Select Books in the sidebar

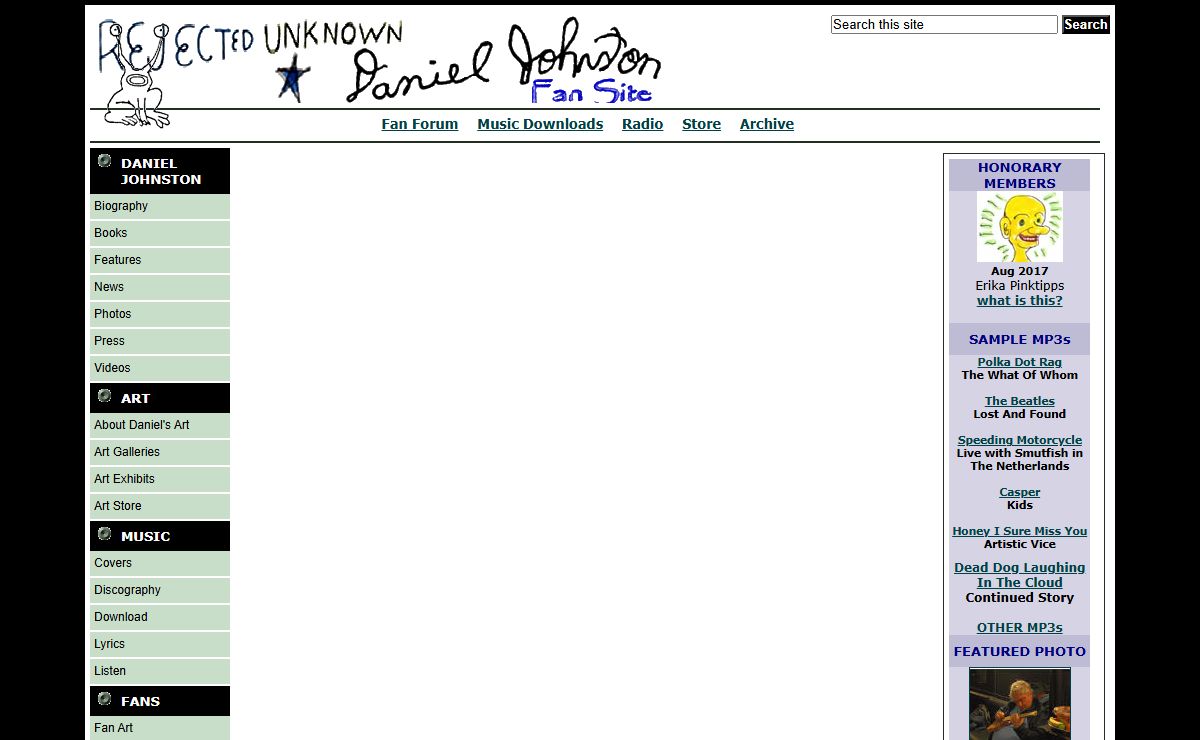pyautogui.click(x=160, y=233)
